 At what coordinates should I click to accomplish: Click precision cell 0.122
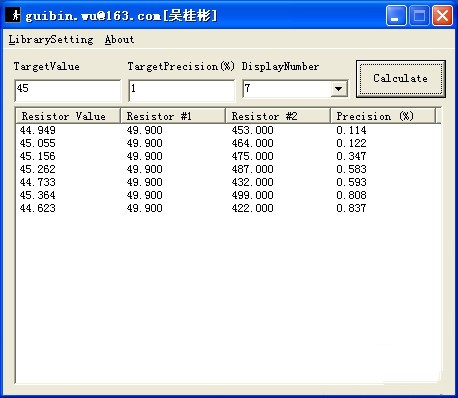(x=351, y=143)
